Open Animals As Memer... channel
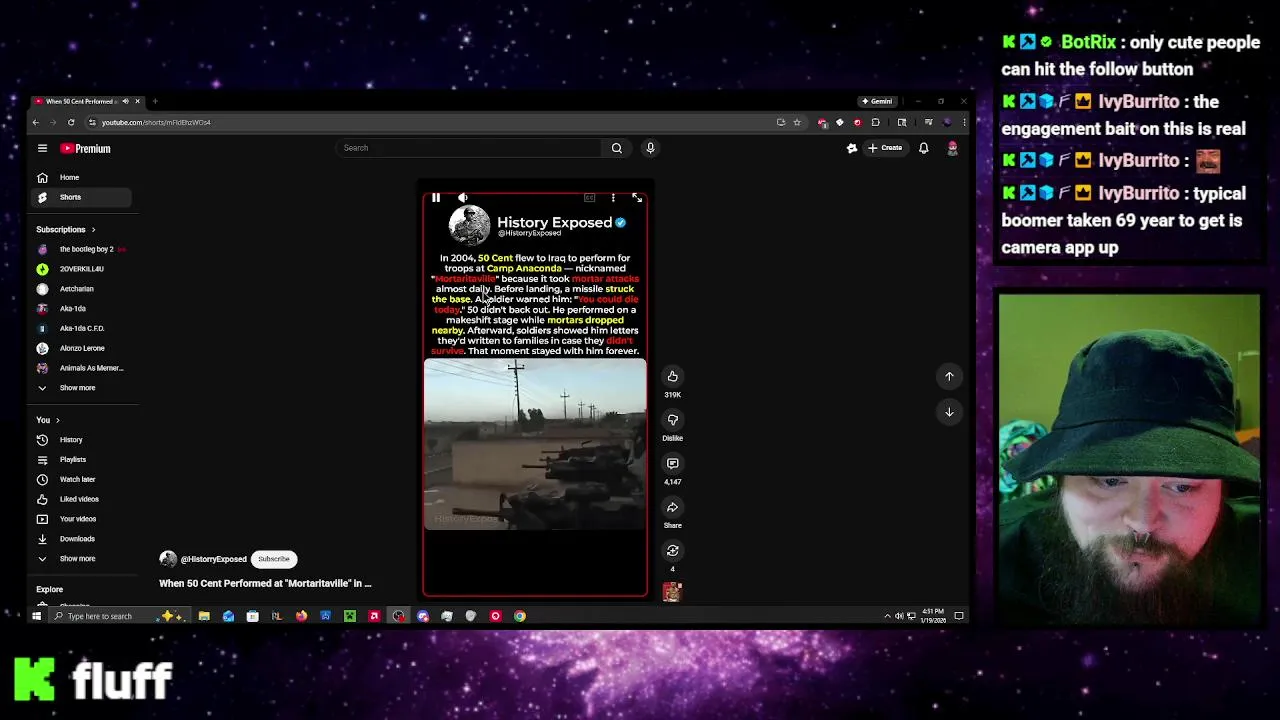 (x=80, y=368)
